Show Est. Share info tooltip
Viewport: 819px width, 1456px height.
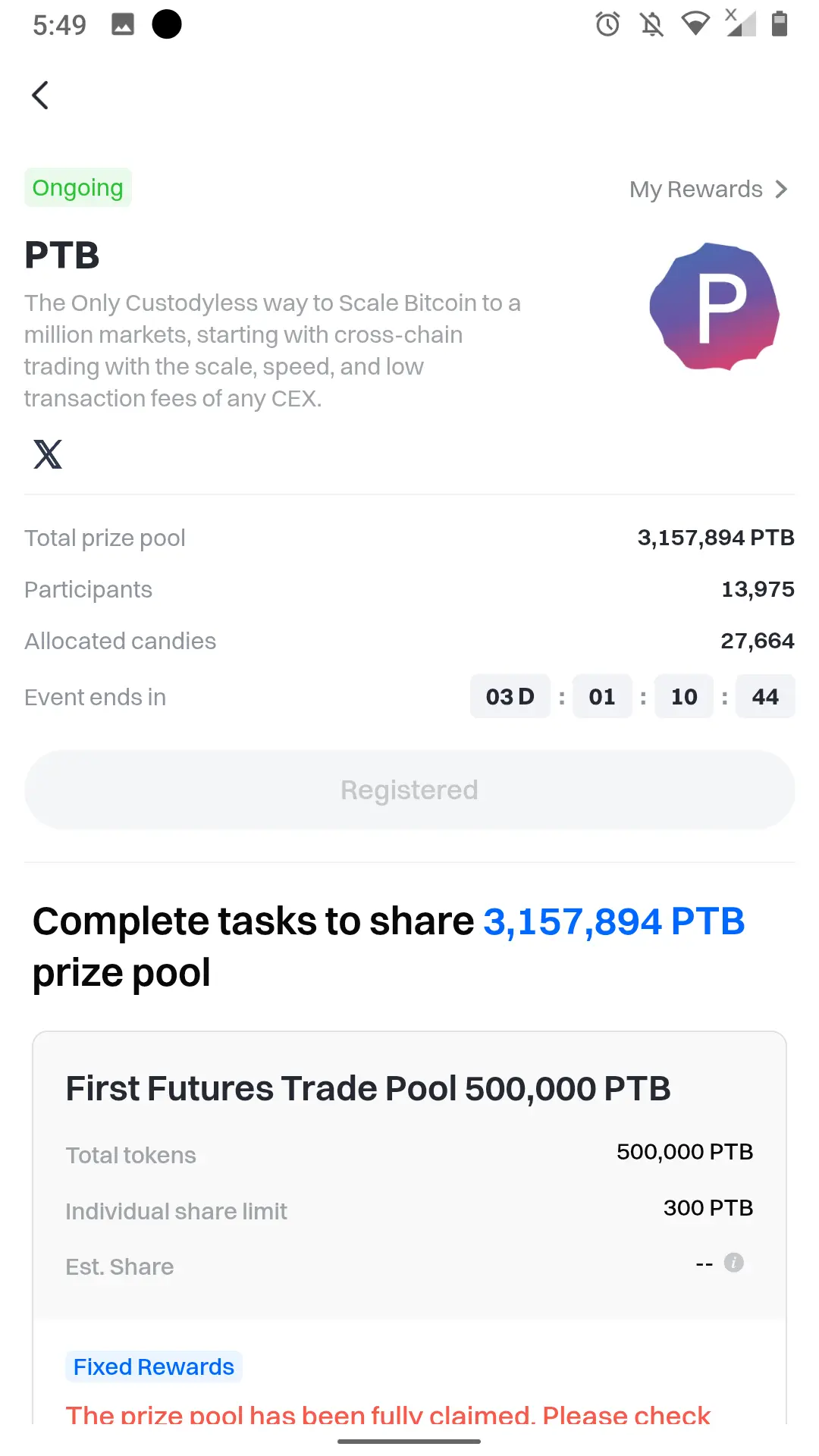(733, 1263)
